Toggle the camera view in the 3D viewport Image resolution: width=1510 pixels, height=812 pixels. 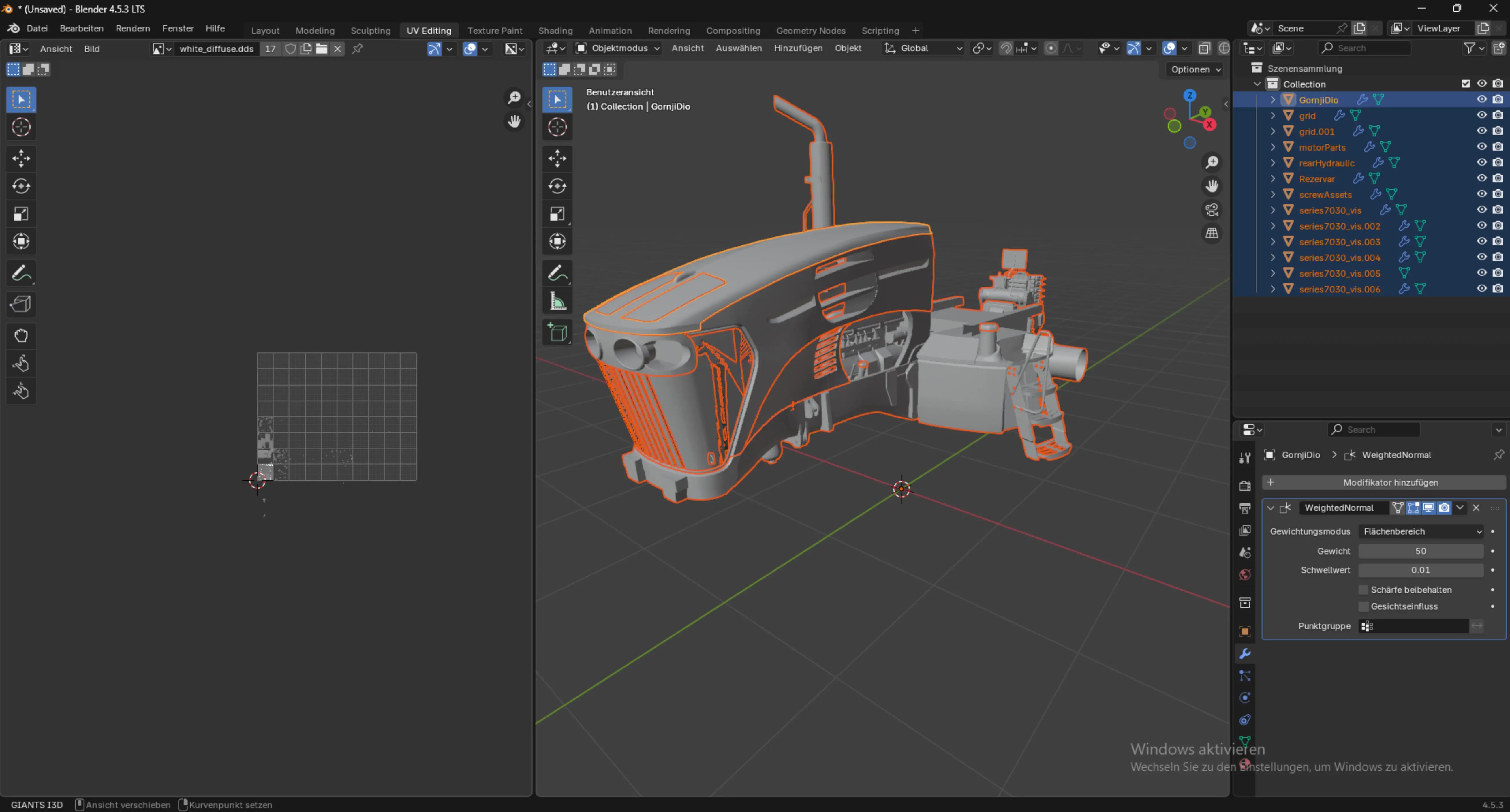(1212, 209)
